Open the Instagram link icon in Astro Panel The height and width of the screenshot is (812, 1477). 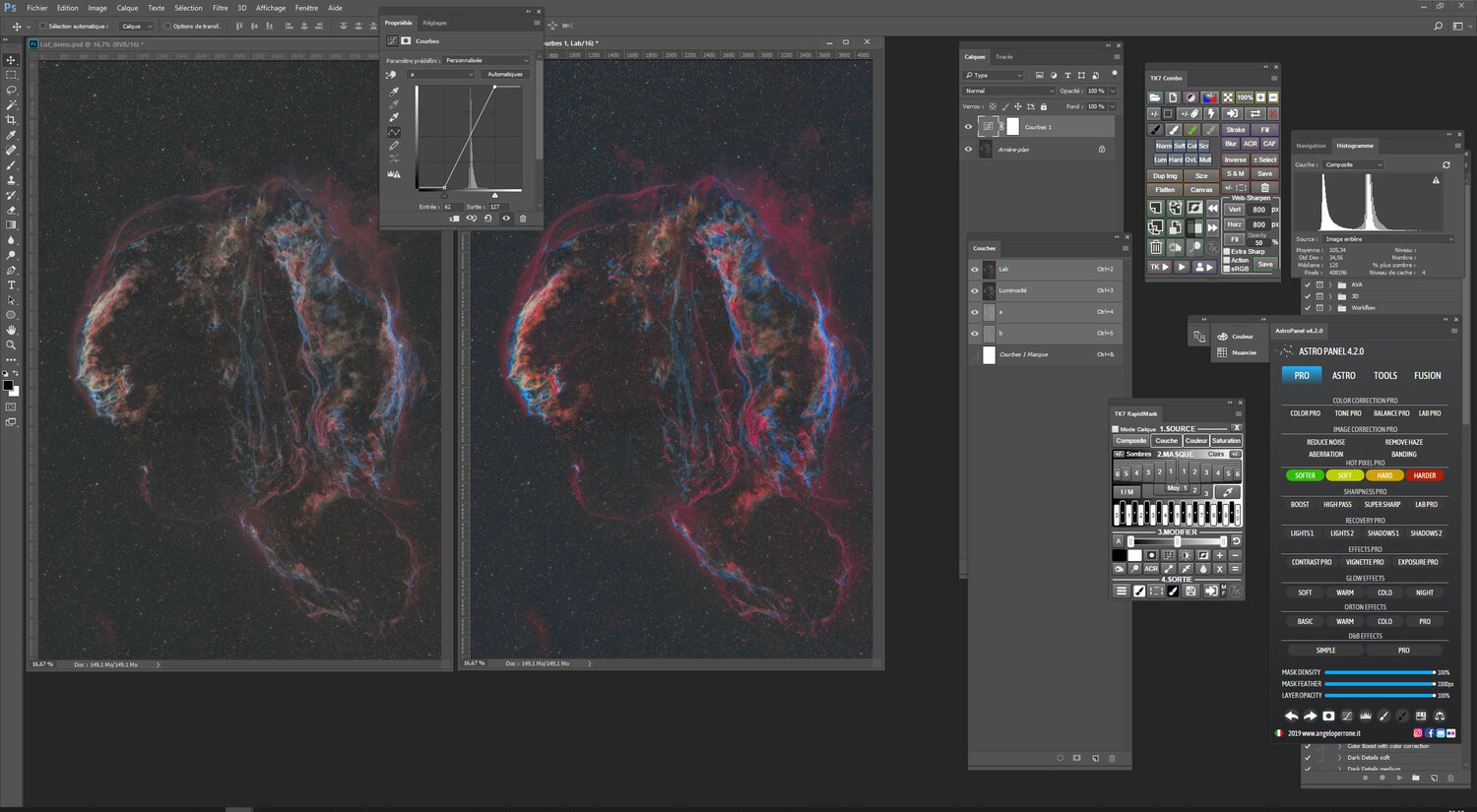(x=1418, y=733)
